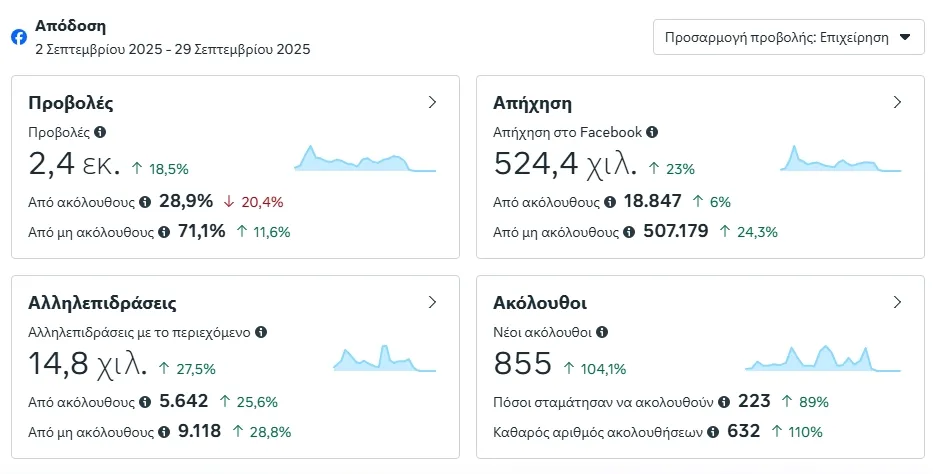The width and height of the screenshot is (933, 474).
Task: Click the Νέοι ακόλουθοι sparkline chart
Action: 823,358
